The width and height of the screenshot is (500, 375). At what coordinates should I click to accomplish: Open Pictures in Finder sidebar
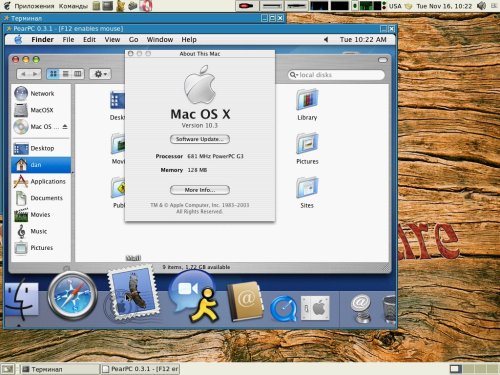[42, 248]
